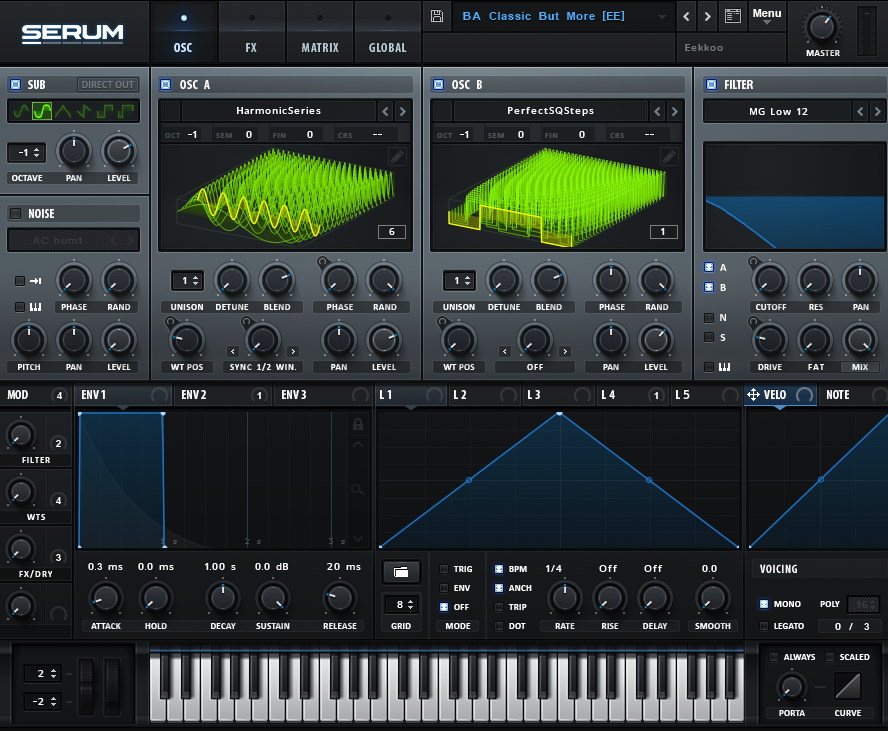Open the HarmonicSeries wavetable menu

279,111
